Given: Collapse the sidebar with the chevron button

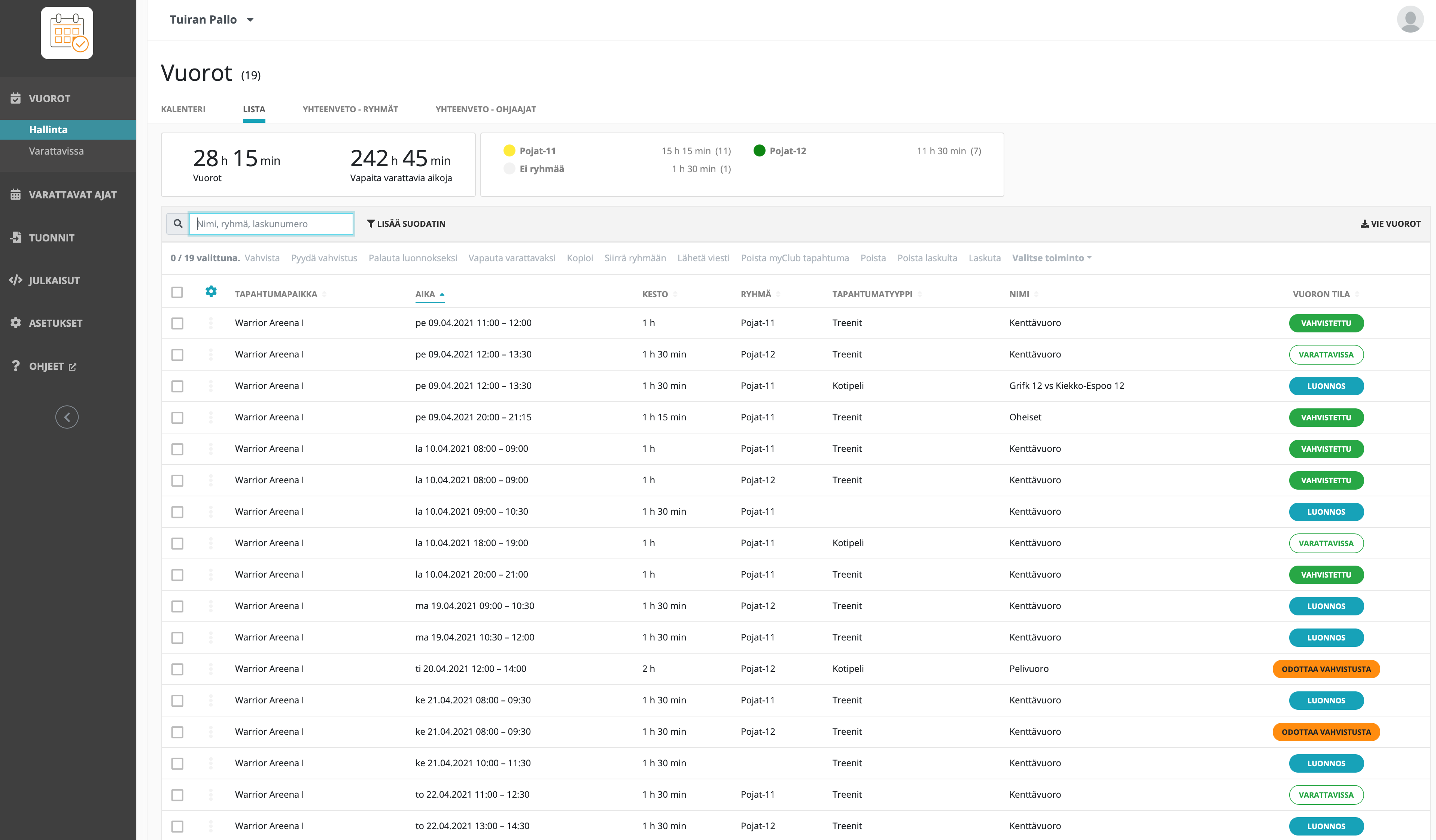Looking at the screenshot, I should [67, 417].
